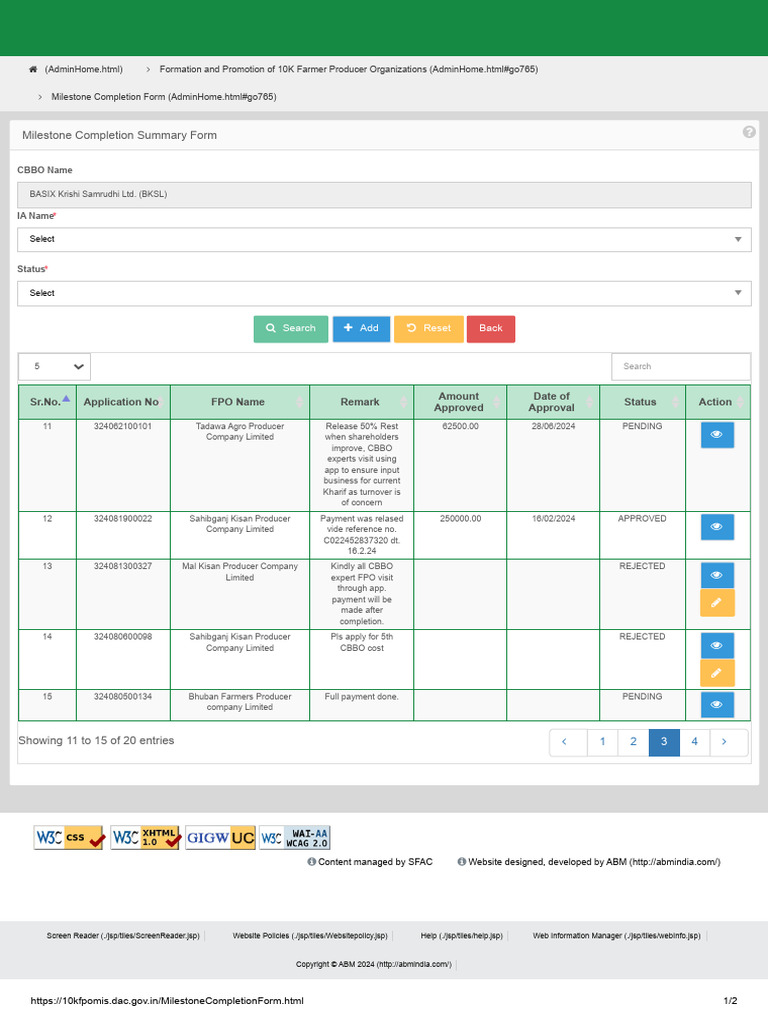Sort table by Amount Approved column
Viewport: 768px width, 1024px height.
click(x=460, y=402)
